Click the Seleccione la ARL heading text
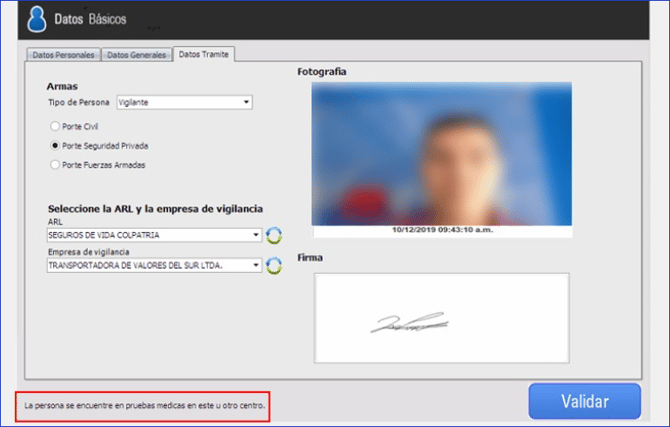670x427 pixels. pos(155,209)
